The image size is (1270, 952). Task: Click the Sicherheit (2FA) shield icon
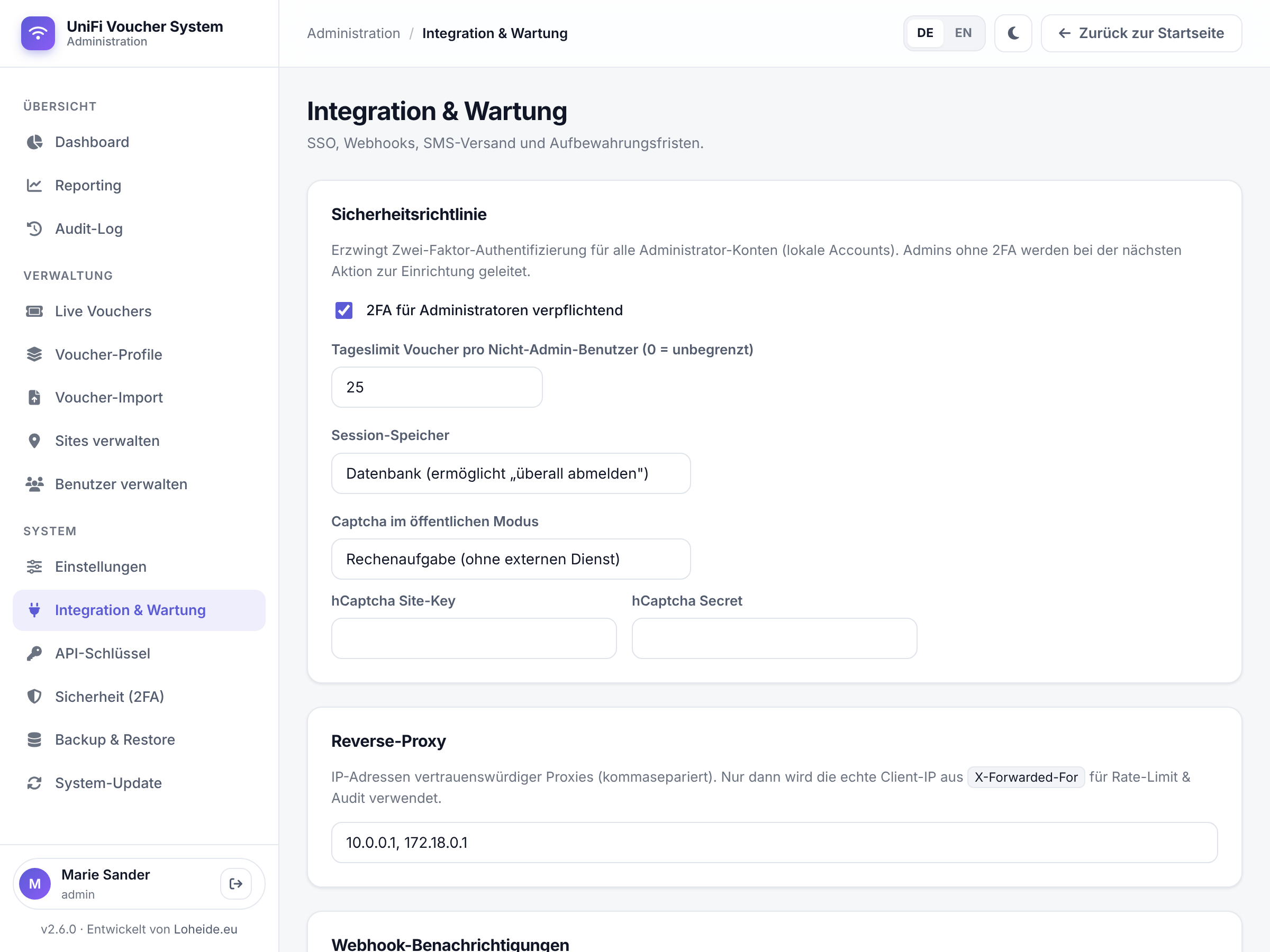coord(34,696)
